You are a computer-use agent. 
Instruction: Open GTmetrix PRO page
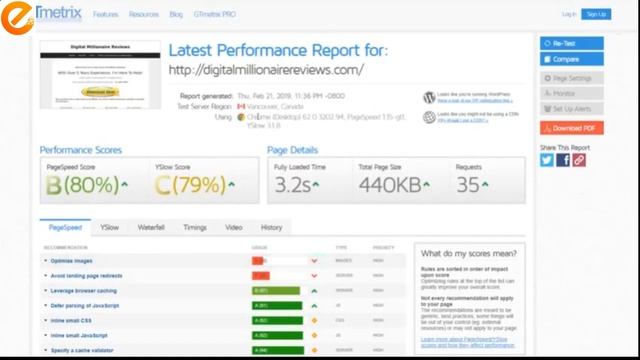[x=215, y=14]
